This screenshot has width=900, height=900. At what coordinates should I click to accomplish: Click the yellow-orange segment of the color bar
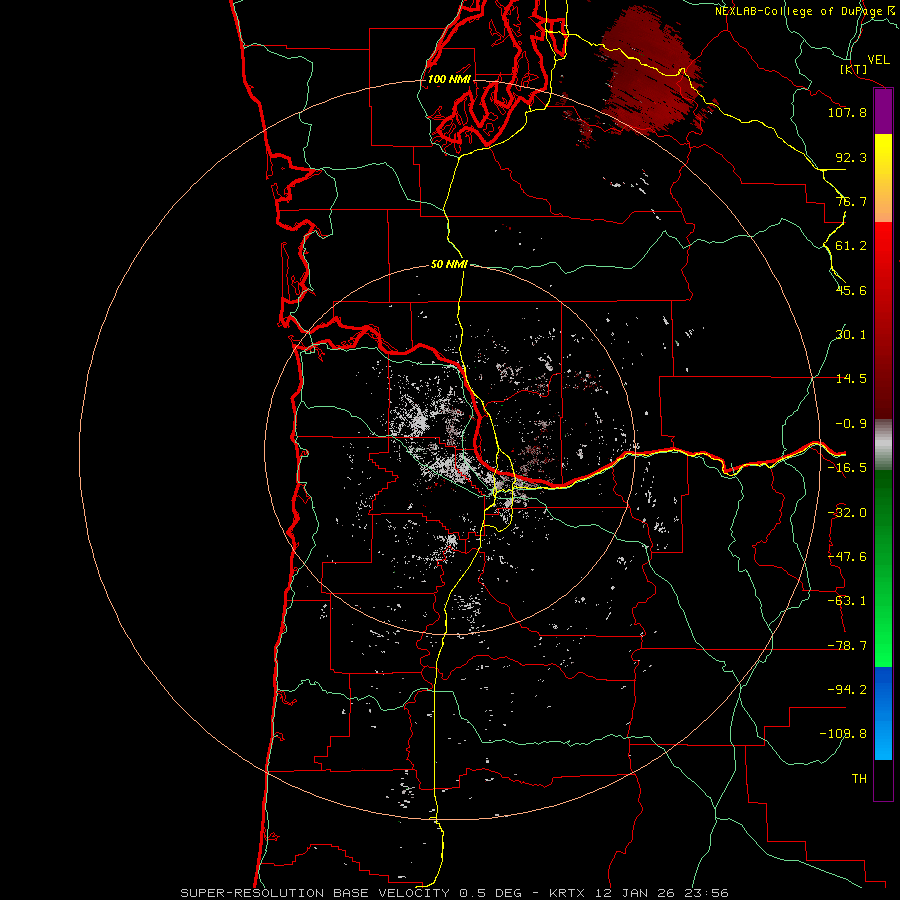click(x=883, y=178)
